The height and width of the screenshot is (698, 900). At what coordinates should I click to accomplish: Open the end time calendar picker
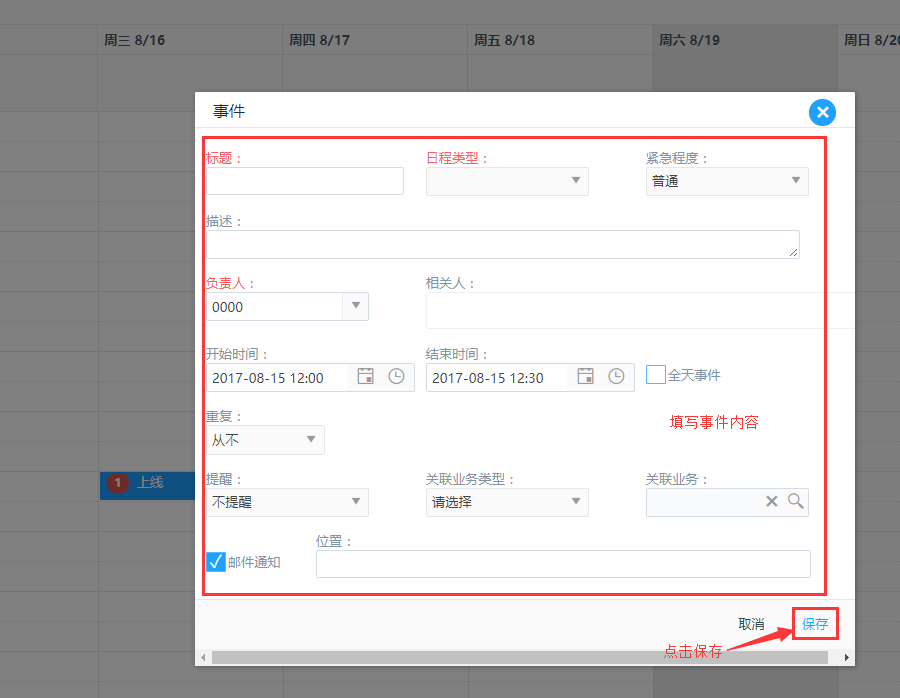click(586, 377)
